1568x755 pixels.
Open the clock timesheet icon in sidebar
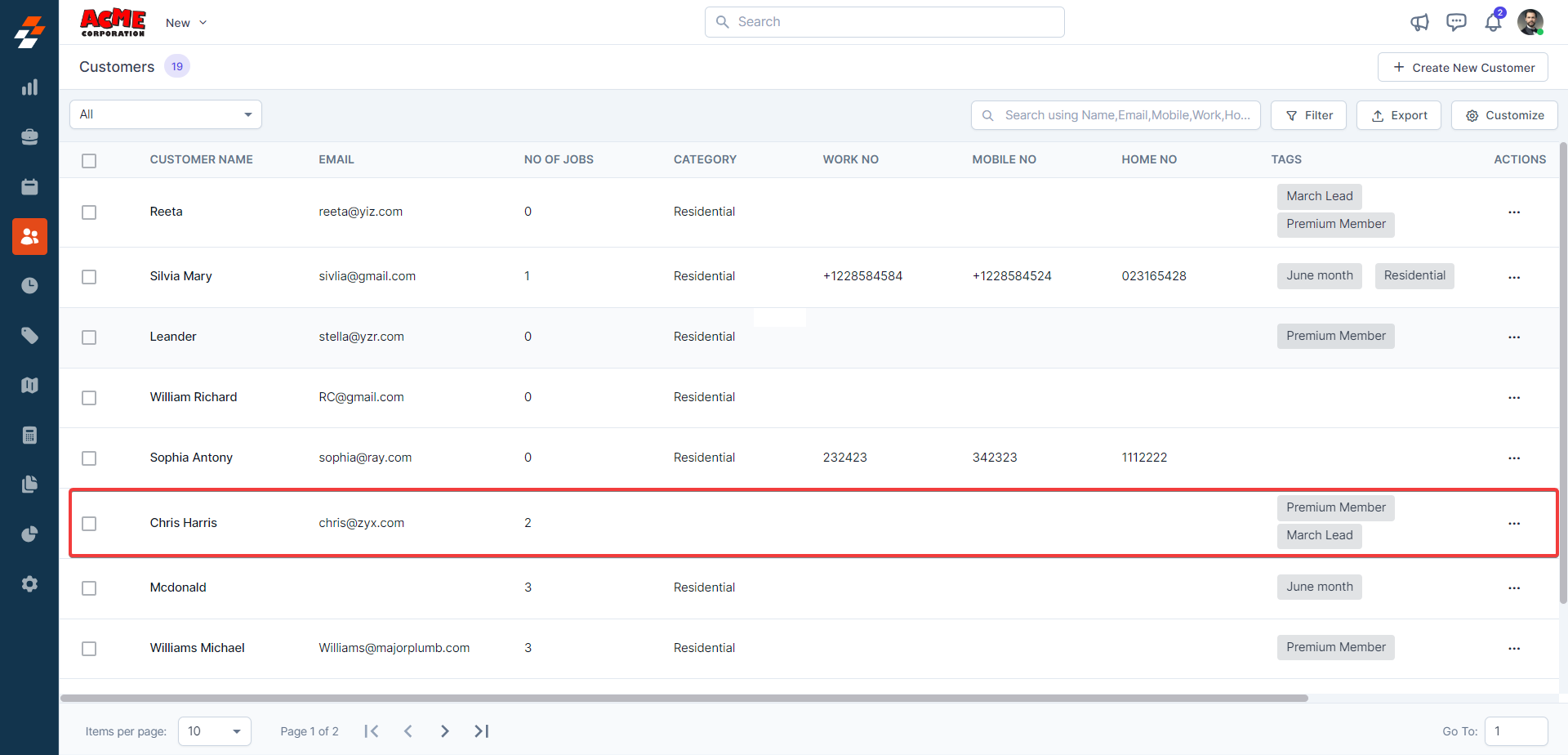click(x=29, y=286)
